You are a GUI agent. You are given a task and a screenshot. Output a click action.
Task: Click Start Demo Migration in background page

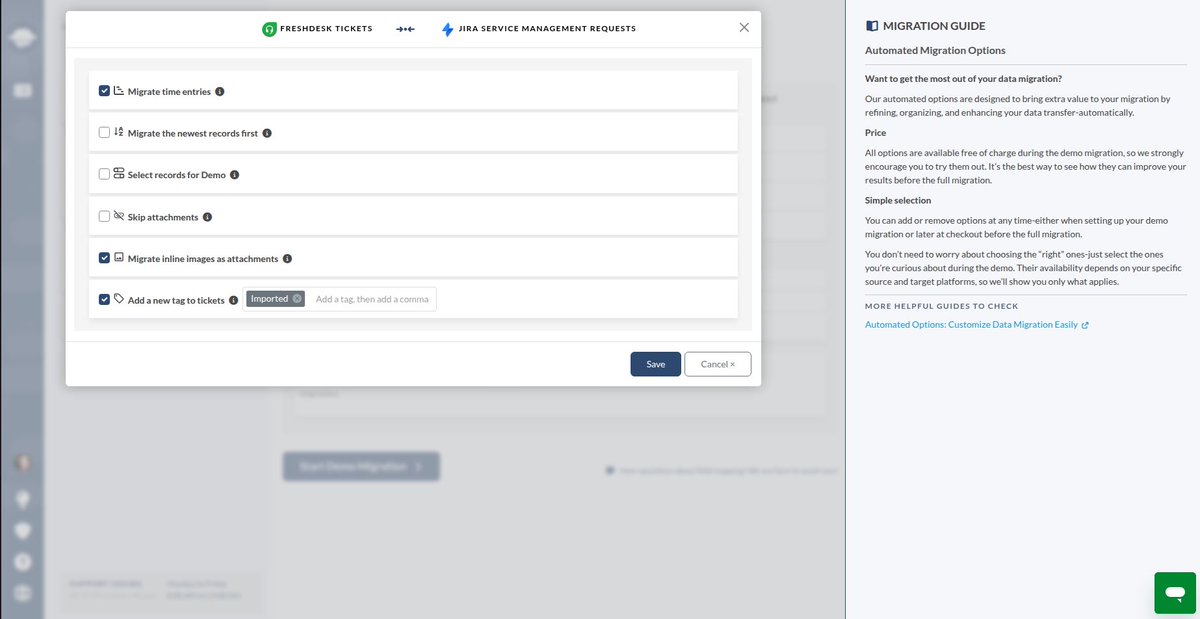[x=361, y=466]
